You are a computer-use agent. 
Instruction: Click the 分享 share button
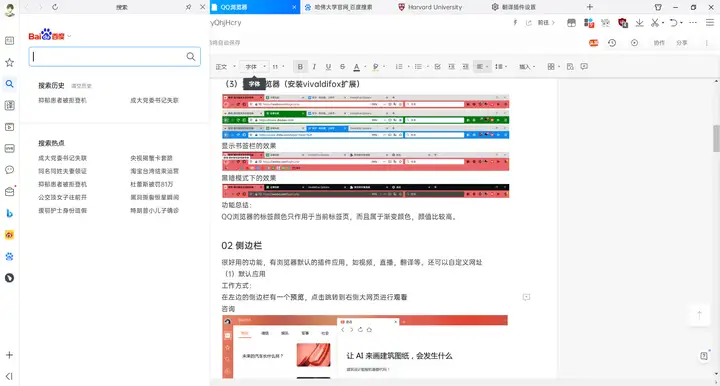pos(681,43)
